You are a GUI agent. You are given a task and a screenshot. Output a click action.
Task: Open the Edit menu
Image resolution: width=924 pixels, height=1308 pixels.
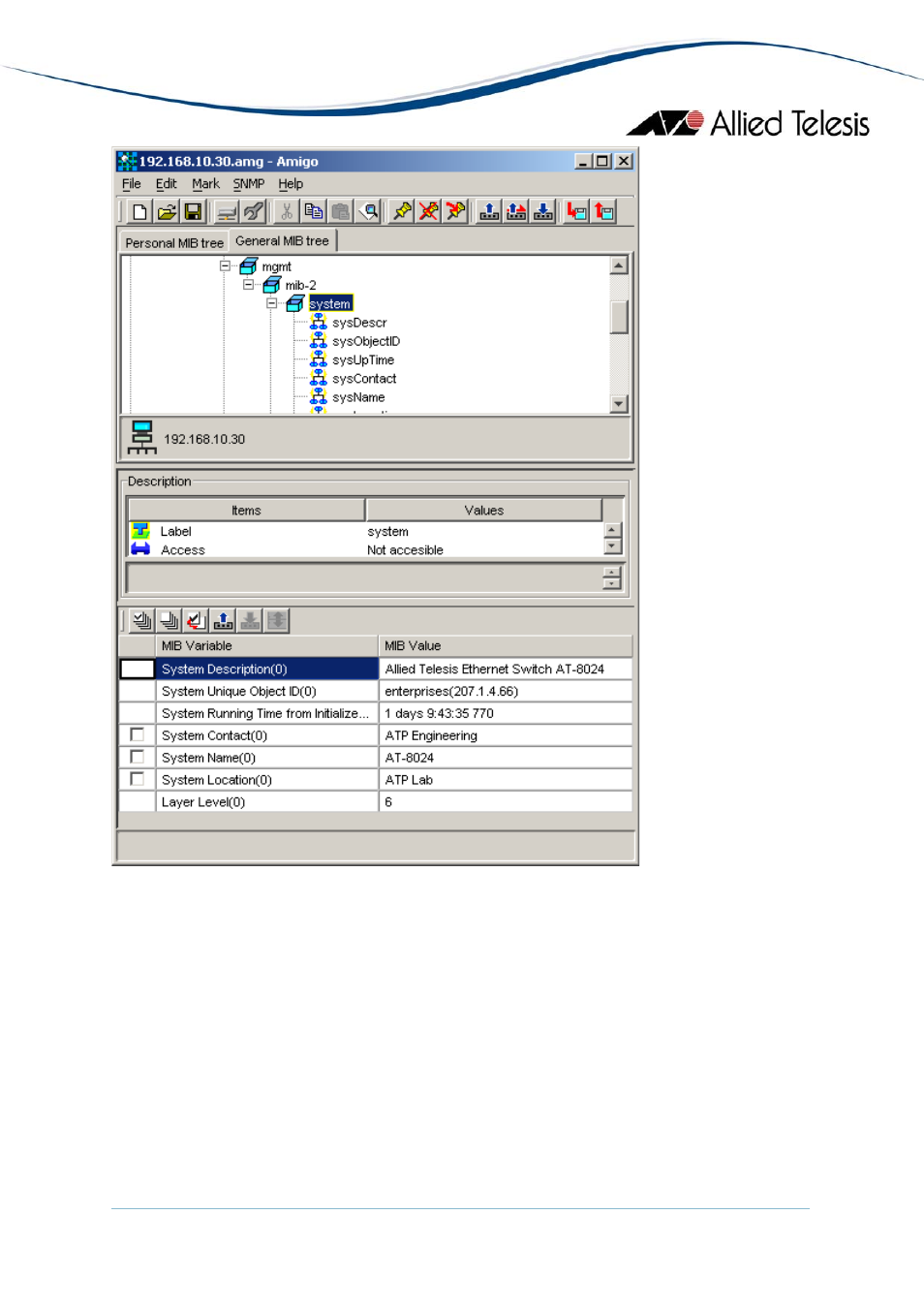tap(167, 183)
